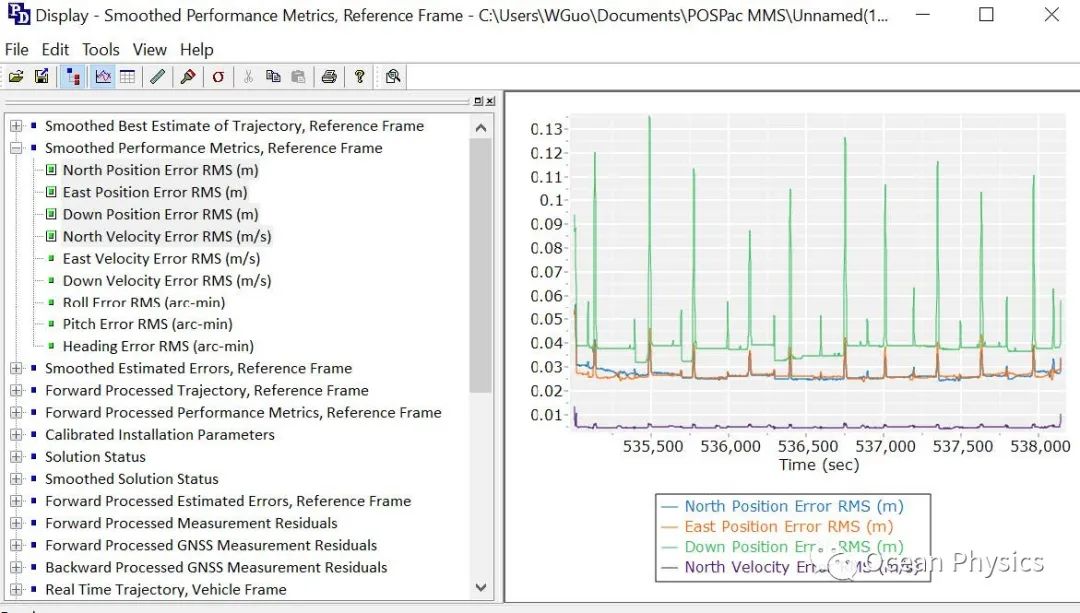Select Heading Error RMS (arc-min) item
This screenshot has height=613, width=1080.
point(158,346)
